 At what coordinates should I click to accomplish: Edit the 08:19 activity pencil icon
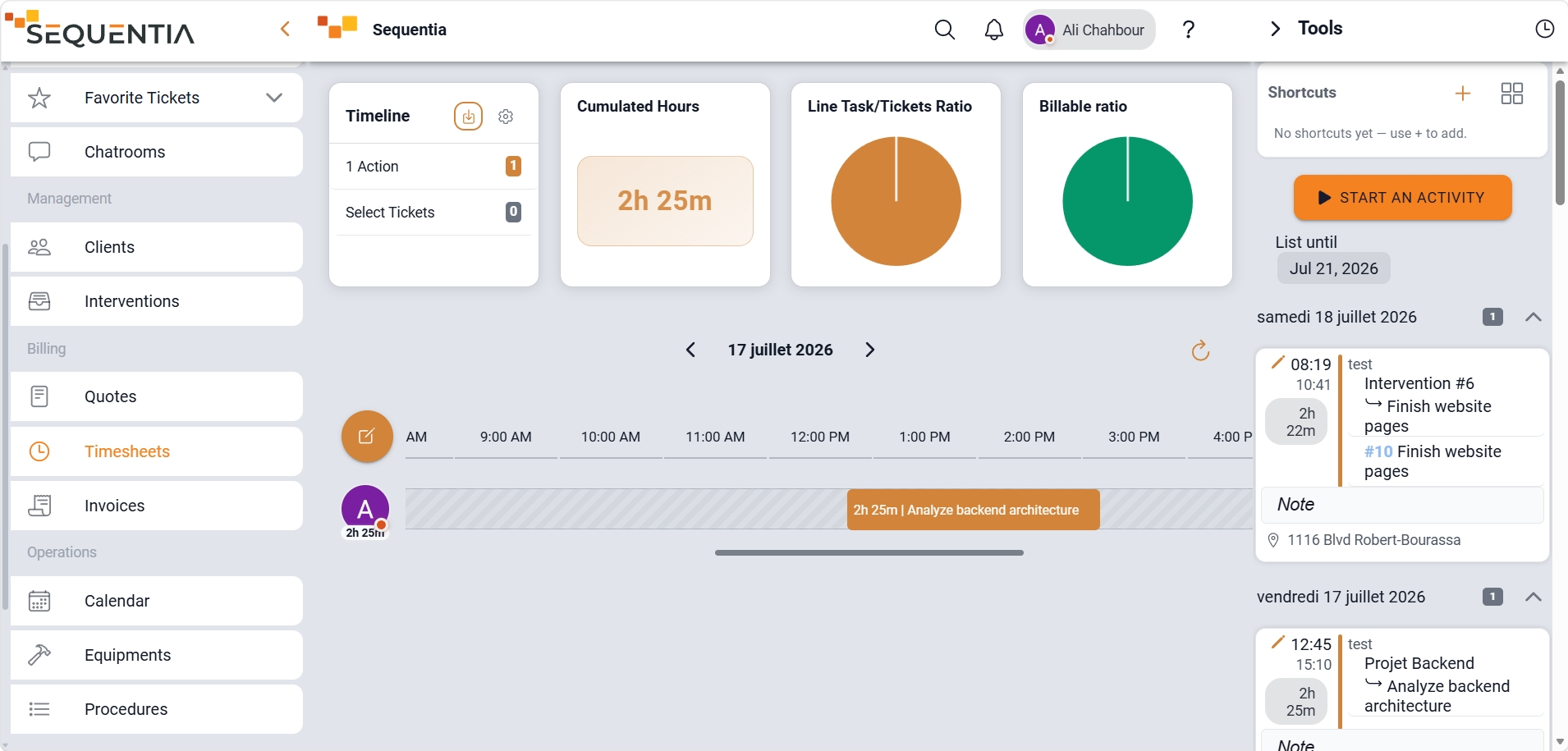tap(1277, 362)
